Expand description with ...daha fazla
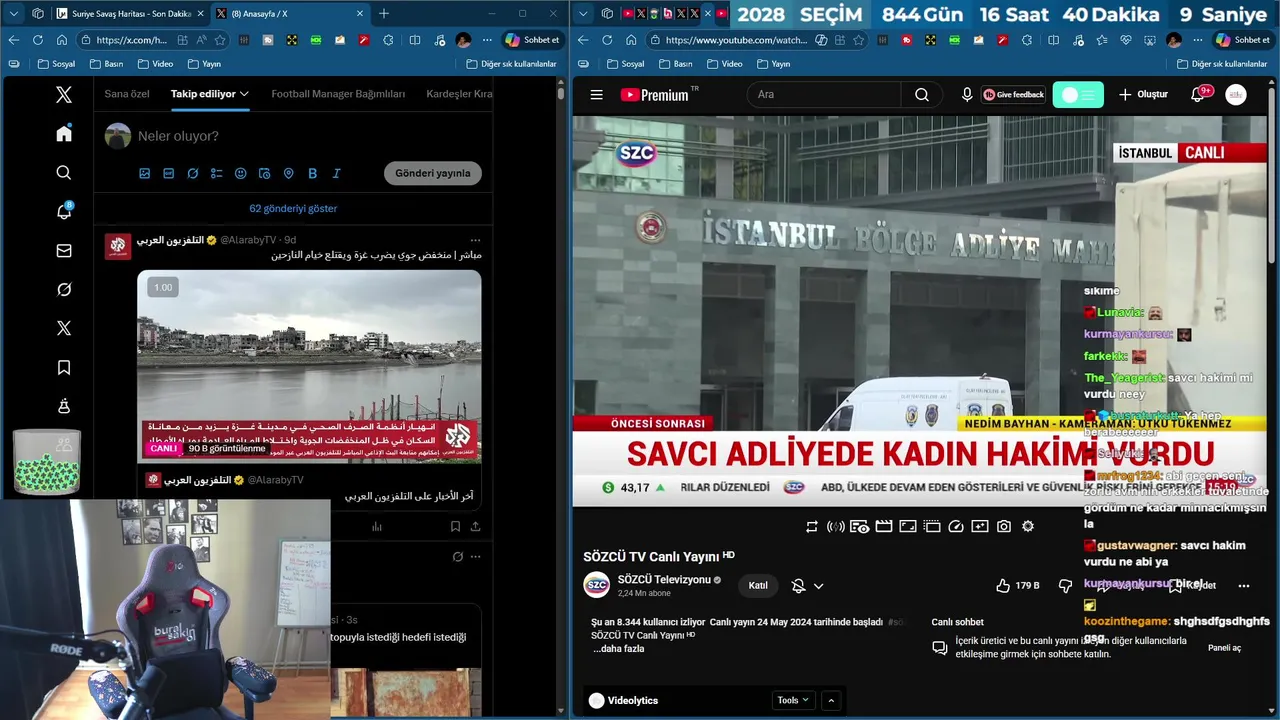1280x720 pixels. 619,649
